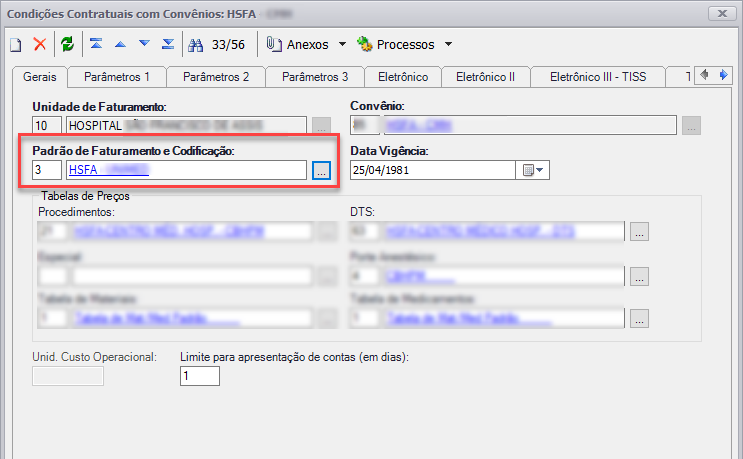This screenshot has height=459, width=743.
Task: Open calendar dropdown for Data Vigência
Action: (533, 170)
